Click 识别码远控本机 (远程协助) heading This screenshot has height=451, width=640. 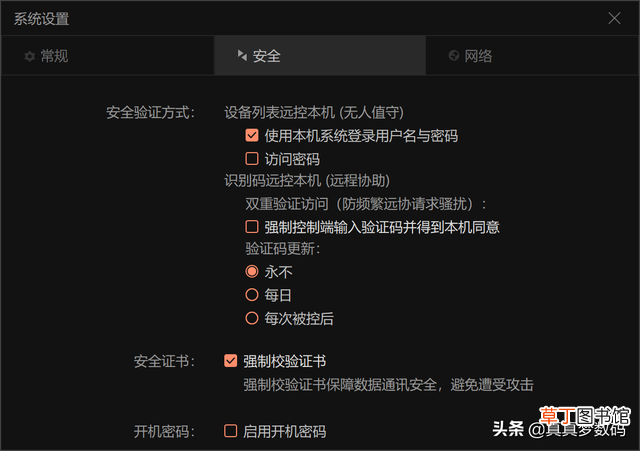[x=307, y=181]
